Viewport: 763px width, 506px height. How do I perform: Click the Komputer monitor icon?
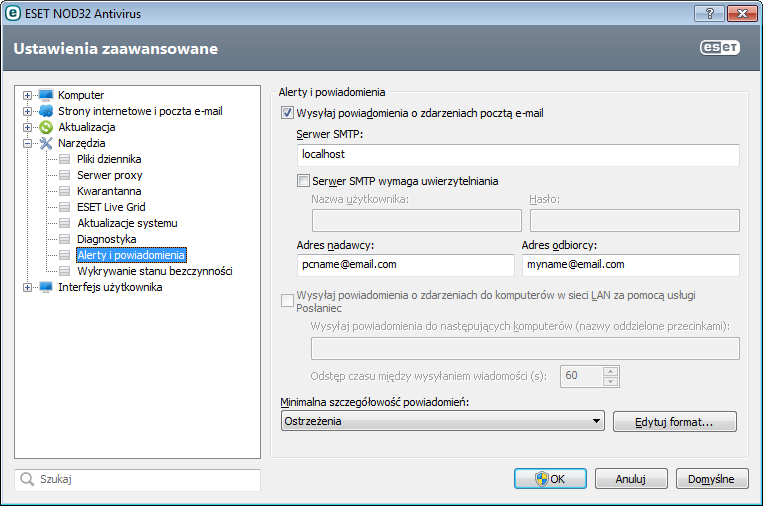(46, 95)
